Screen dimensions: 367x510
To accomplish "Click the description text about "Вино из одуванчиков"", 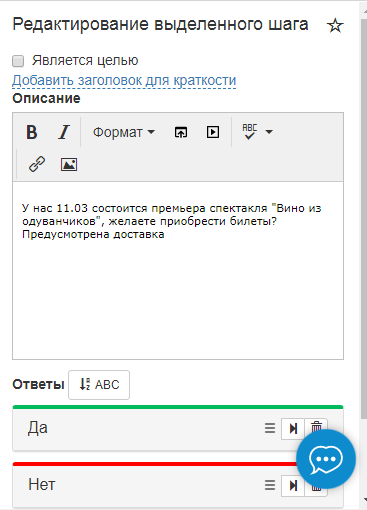I will point(171,221).
